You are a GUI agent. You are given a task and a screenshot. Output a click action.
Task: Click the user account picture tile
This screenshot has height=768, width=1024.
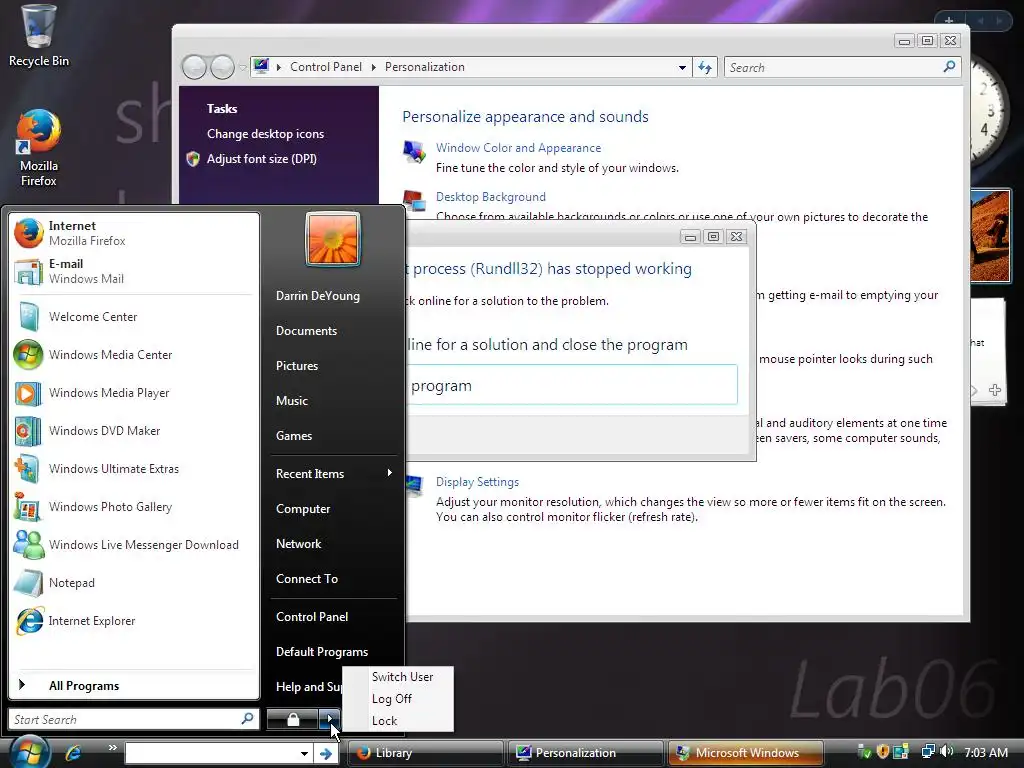click(332, 239)
